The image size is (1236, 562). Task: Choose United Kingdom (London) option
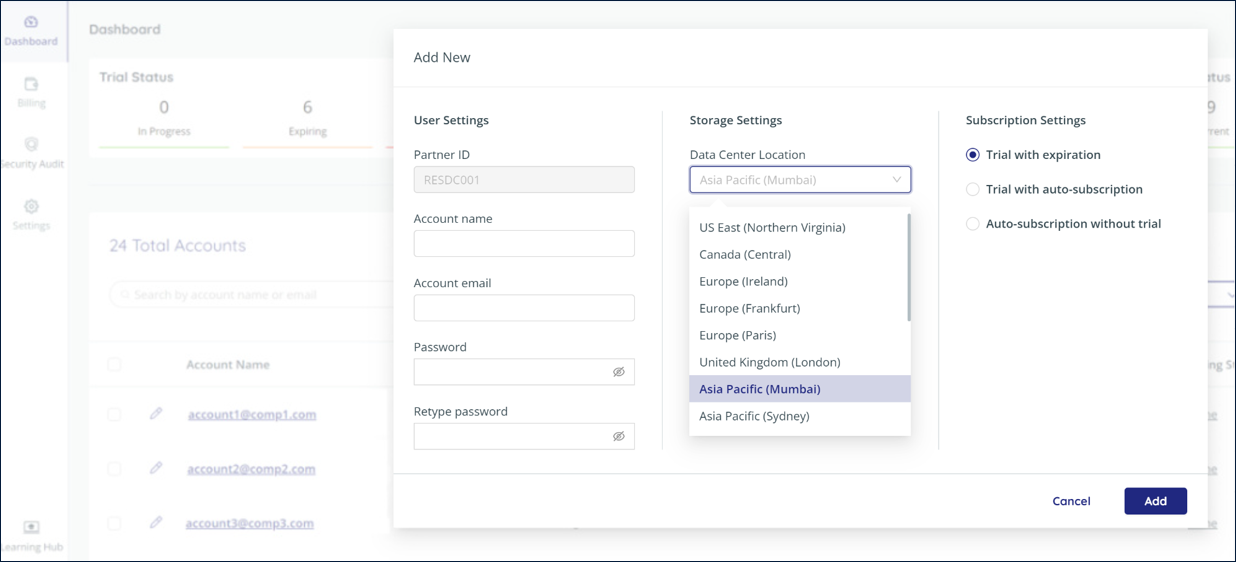tap(799, 362)
